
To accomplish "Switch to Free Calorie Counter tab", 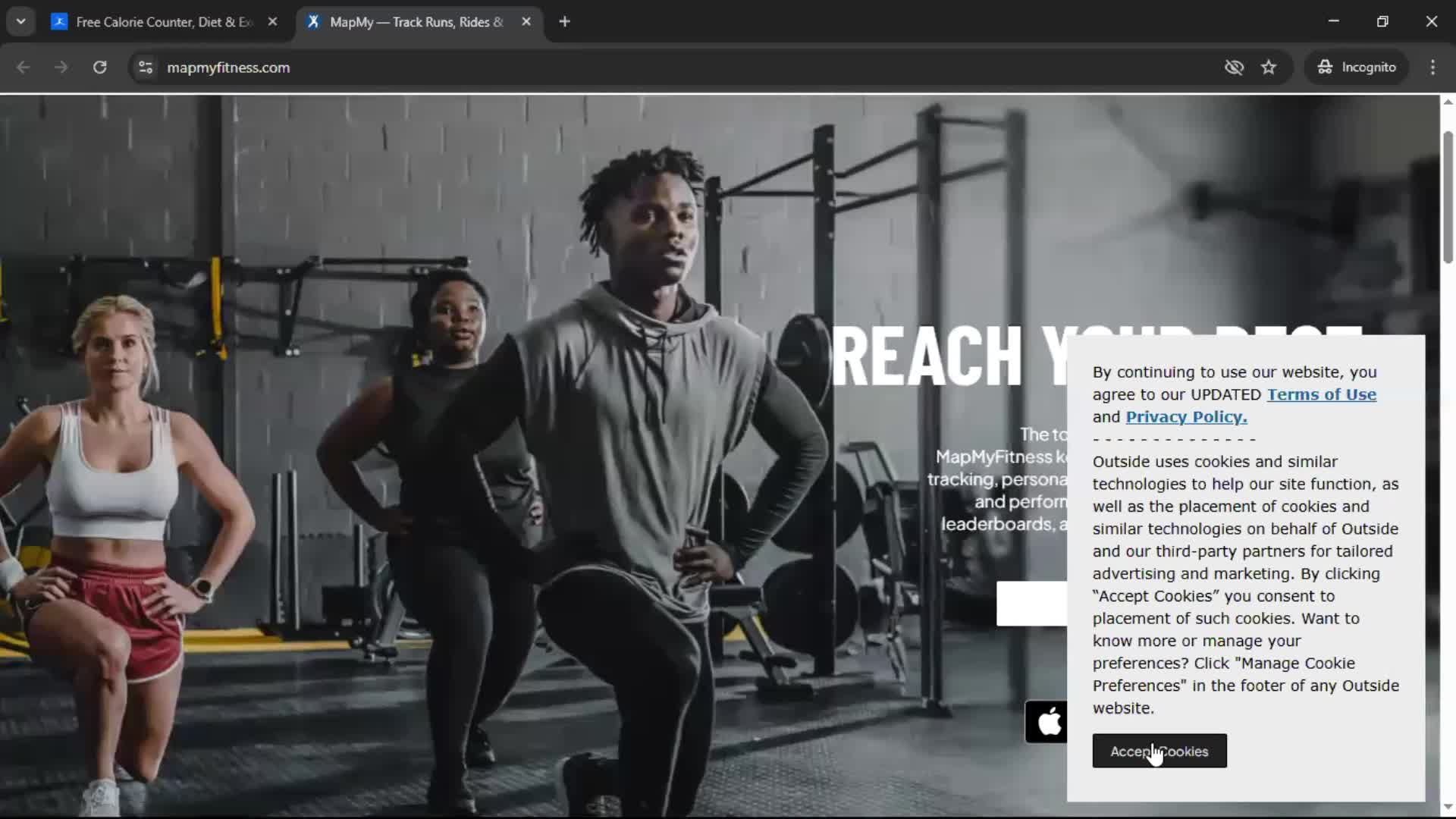I will click(x=165, y=22).
